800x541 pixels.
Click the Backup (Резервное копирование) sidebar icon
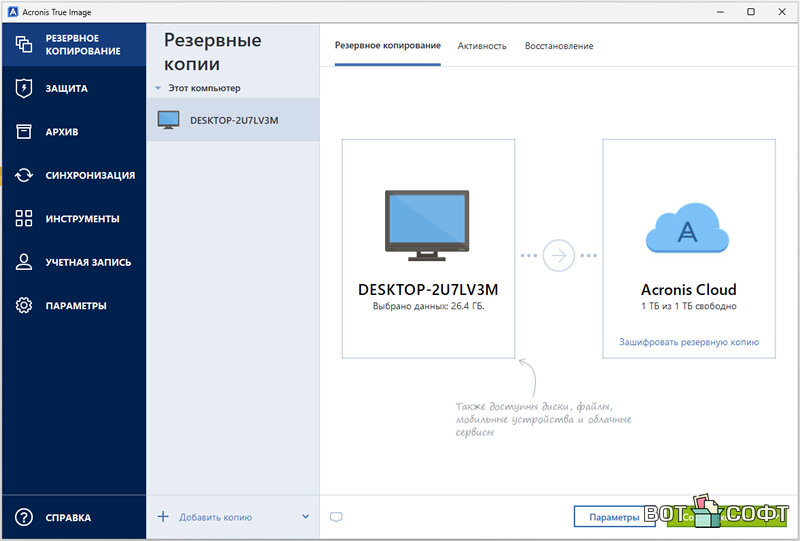pos(24,45)
